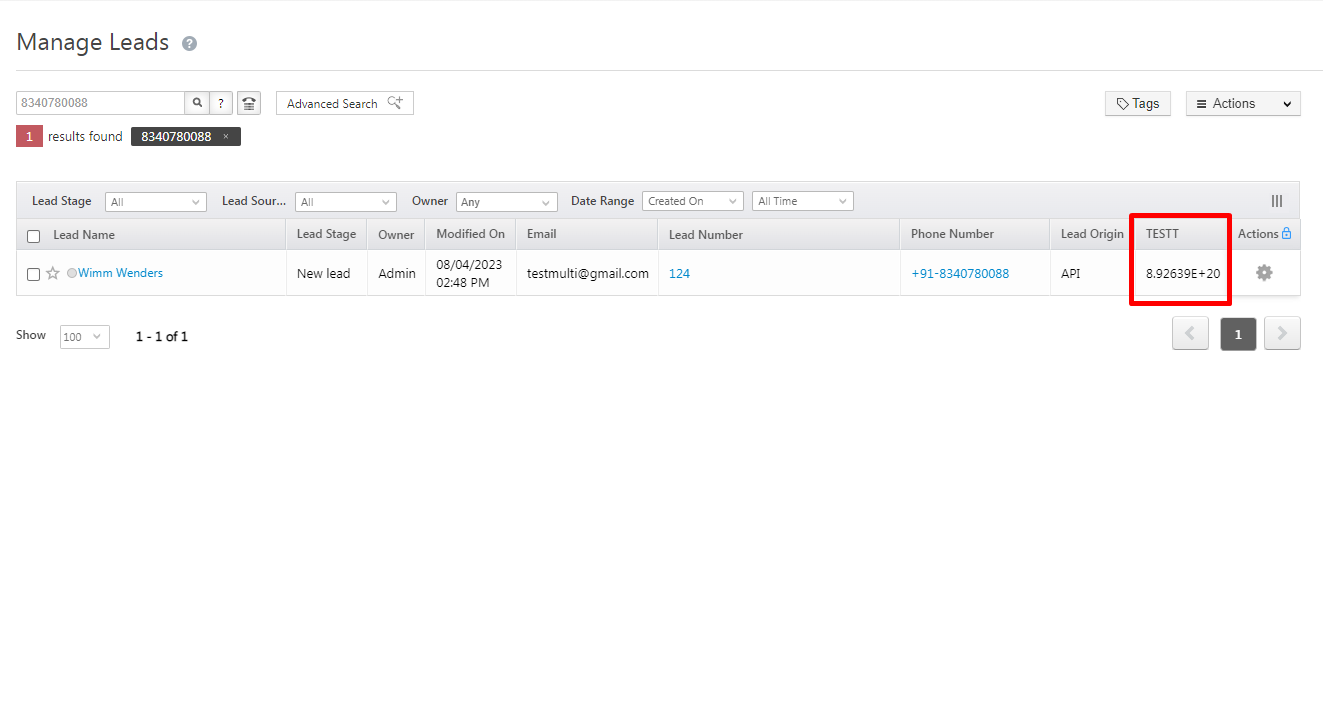Remove the 8340780088 search filter tag
The width and height of the screenshot is (1323, 726).
(226, 137)
